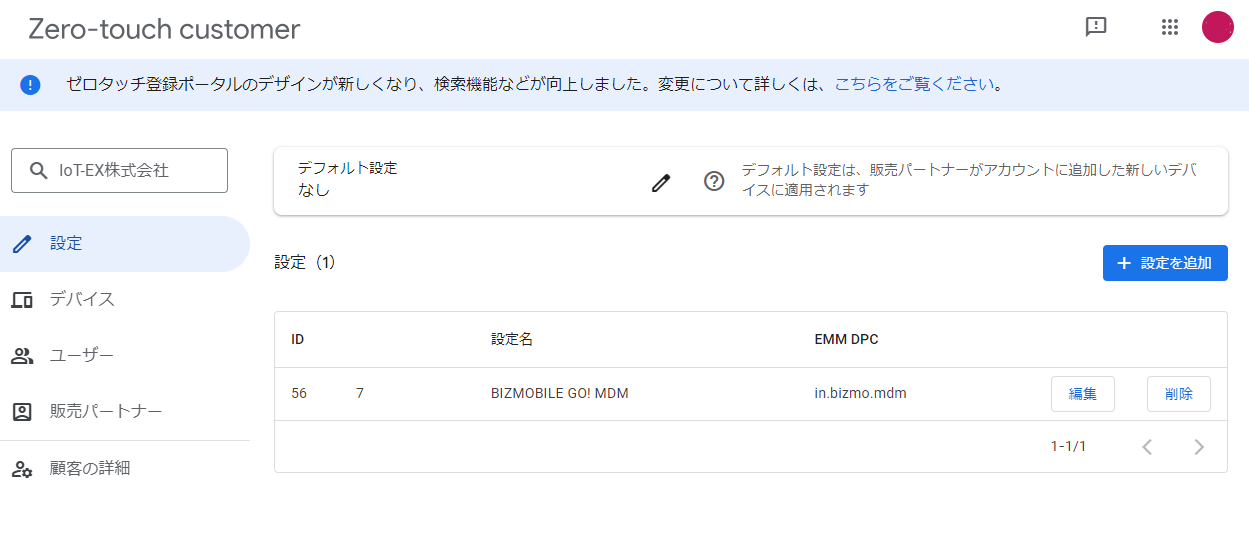Click the send feedback icon

click(x=1096, y=27)
